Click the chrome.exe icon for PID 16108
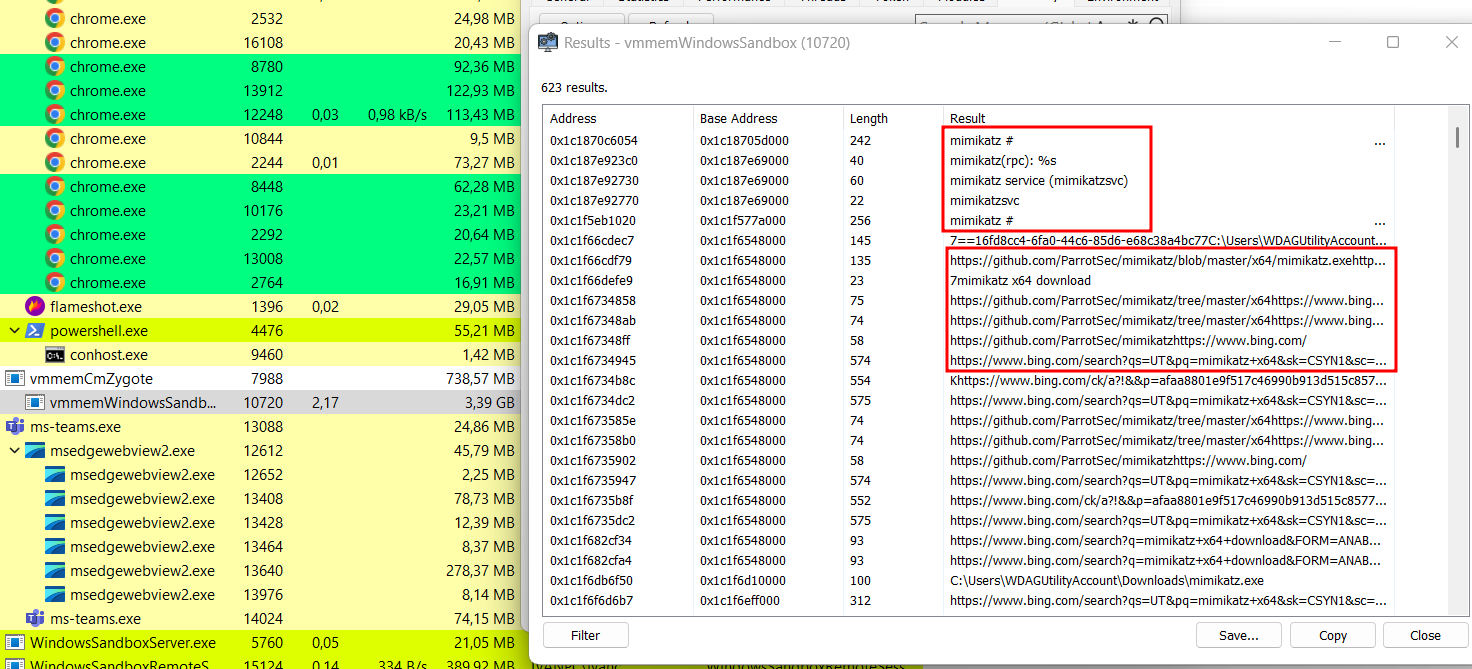1472x669 pixels. tap(55, 43)
